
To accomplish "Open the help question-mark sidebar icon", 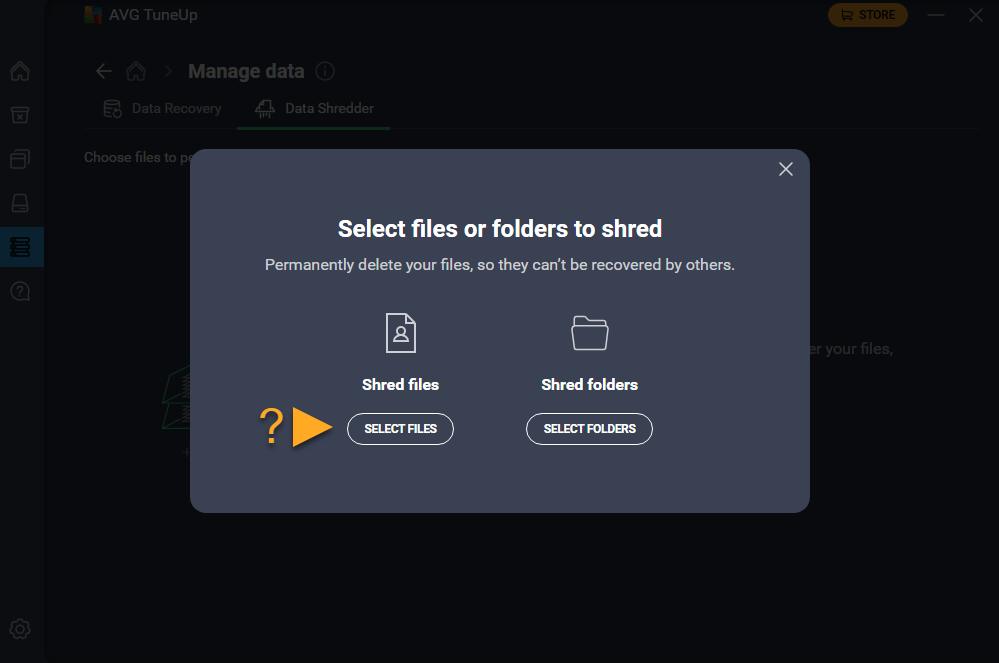I will 20,291.
